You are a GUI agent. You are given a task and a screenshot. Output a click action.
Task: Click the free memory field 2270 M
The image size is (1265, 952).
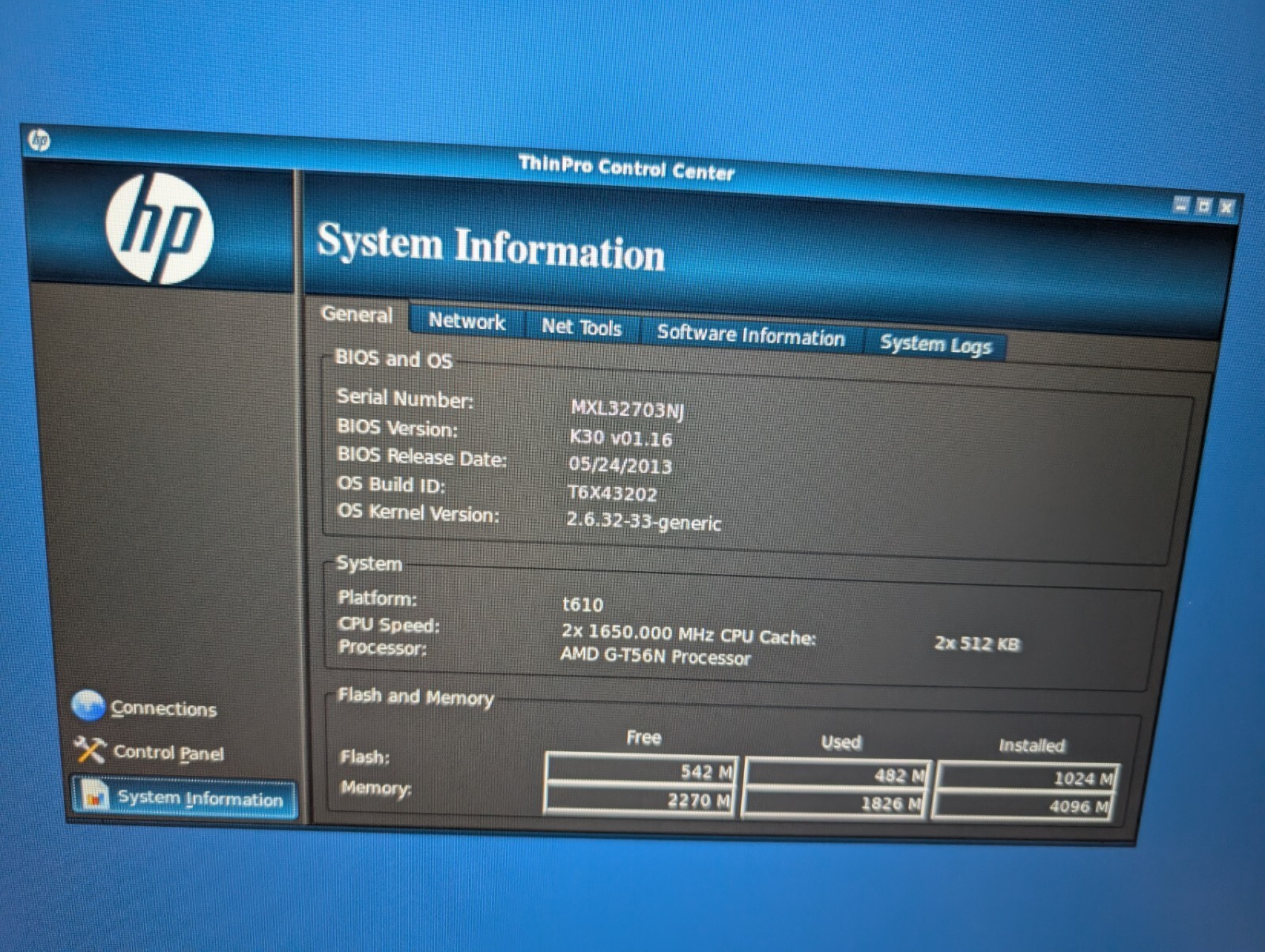pyautogui.click(x=640, y=799)
